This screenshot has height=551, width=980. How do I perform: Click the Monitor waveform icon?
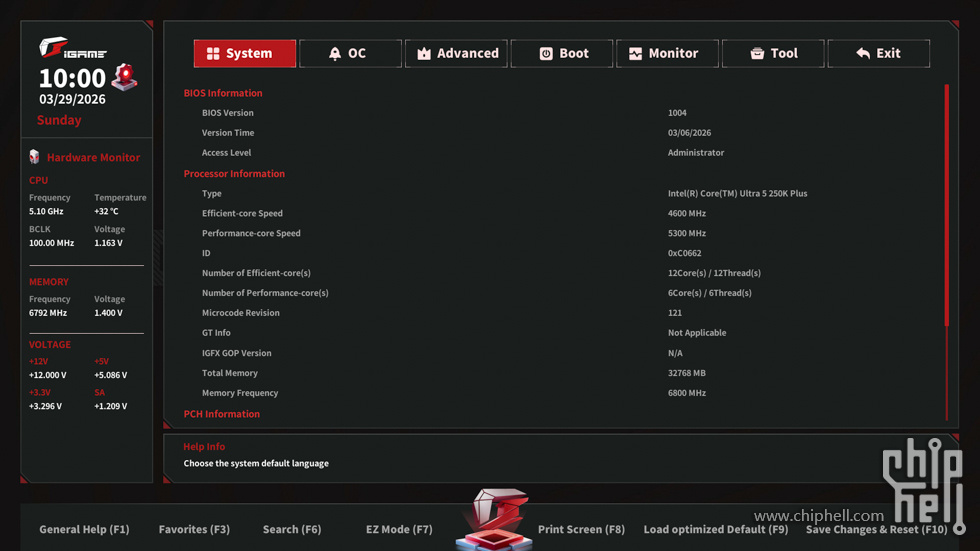635,54
